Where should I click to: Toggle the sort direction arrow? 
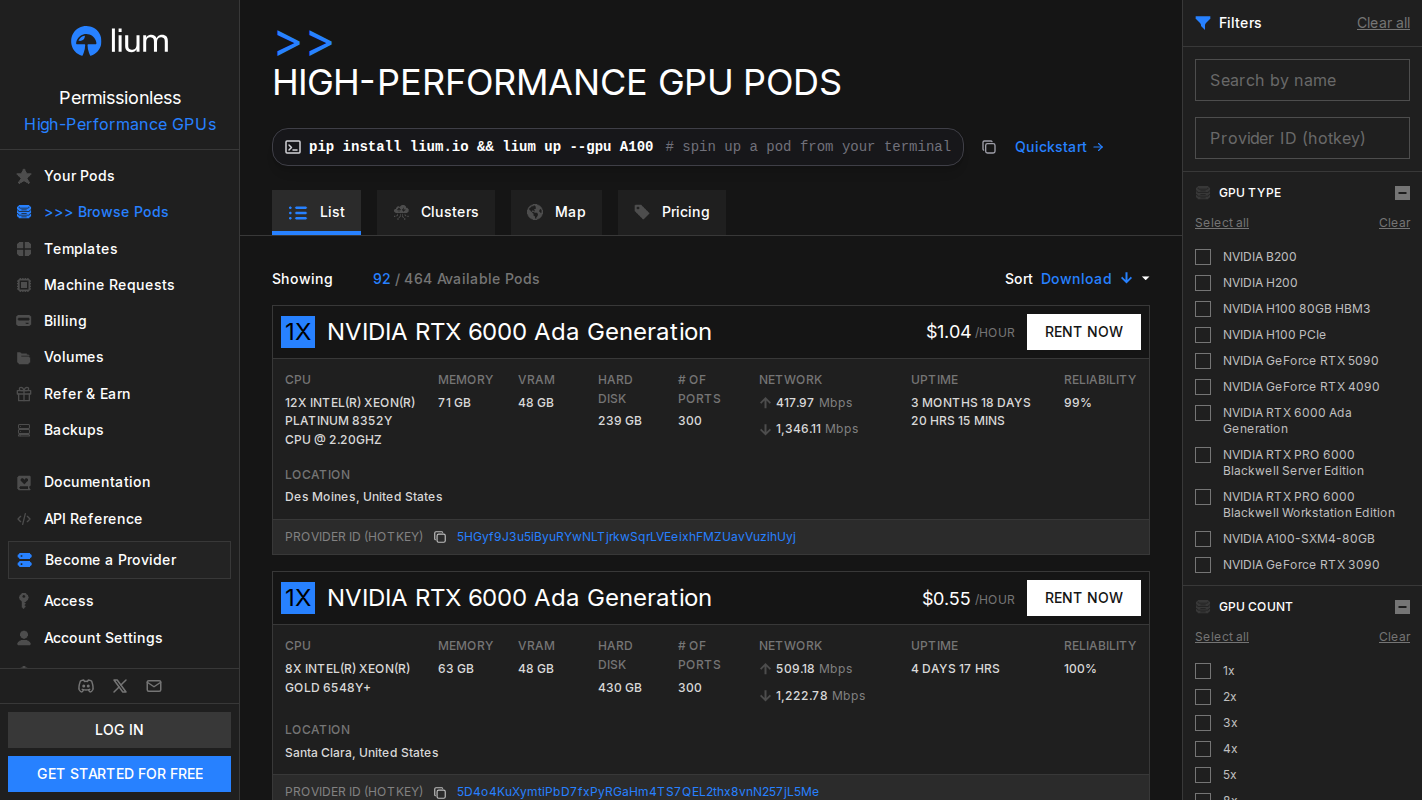click(x=1126, y=279)
